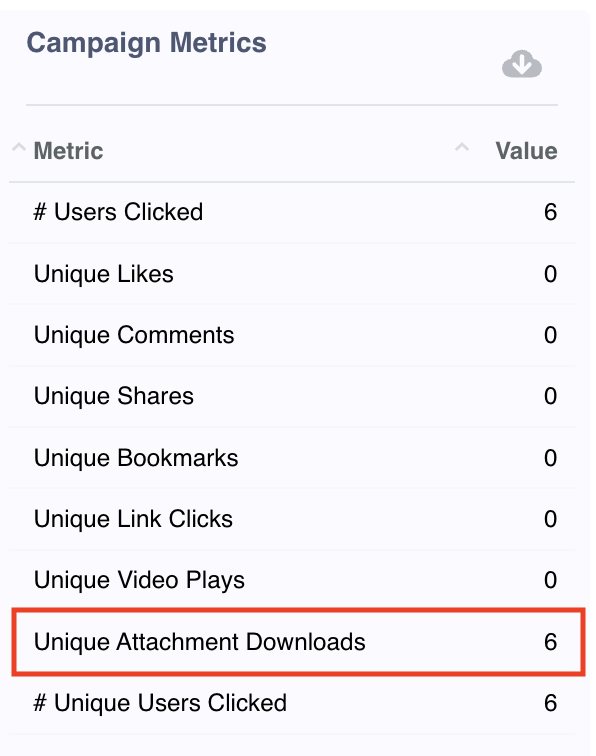Select the Unique Comments row

292,335
